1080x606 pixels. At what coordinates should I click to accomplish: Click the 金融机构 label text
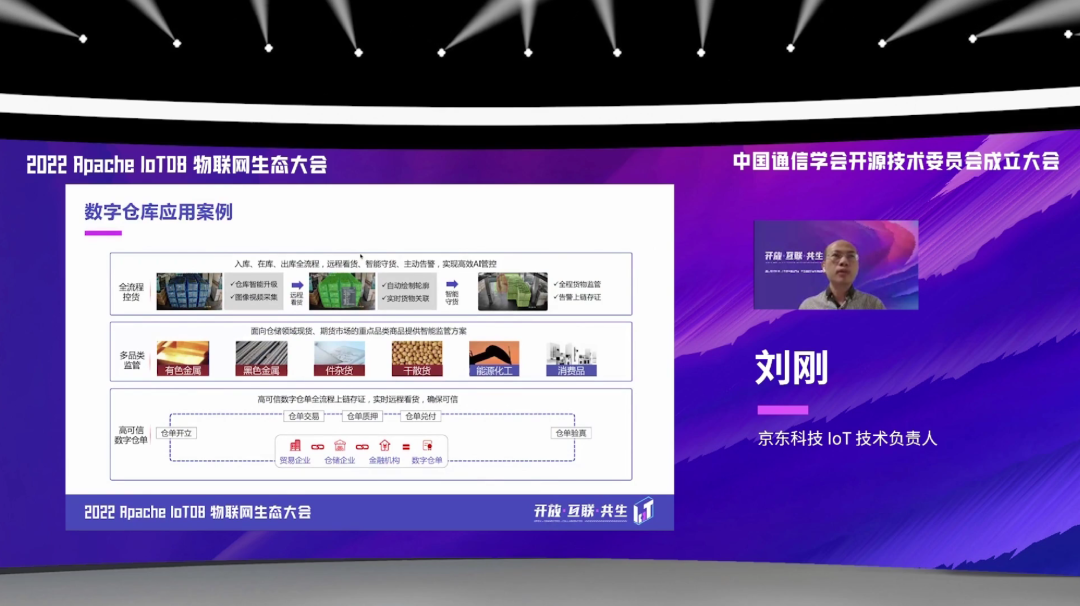point(384,461)
